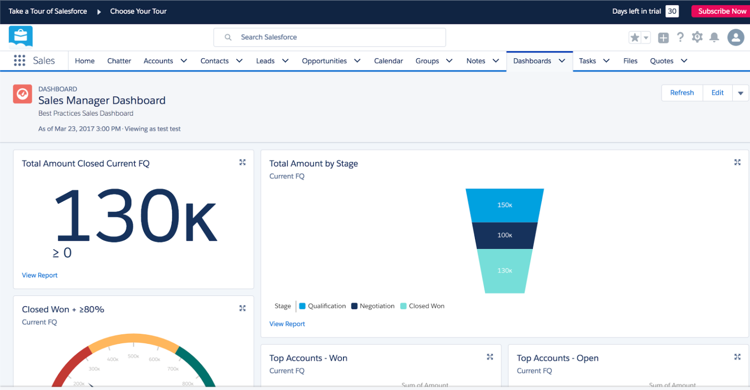Open the favorites list dropdown arrow
The height and width of the screenshot is (390, 750).
coord(646,37)
